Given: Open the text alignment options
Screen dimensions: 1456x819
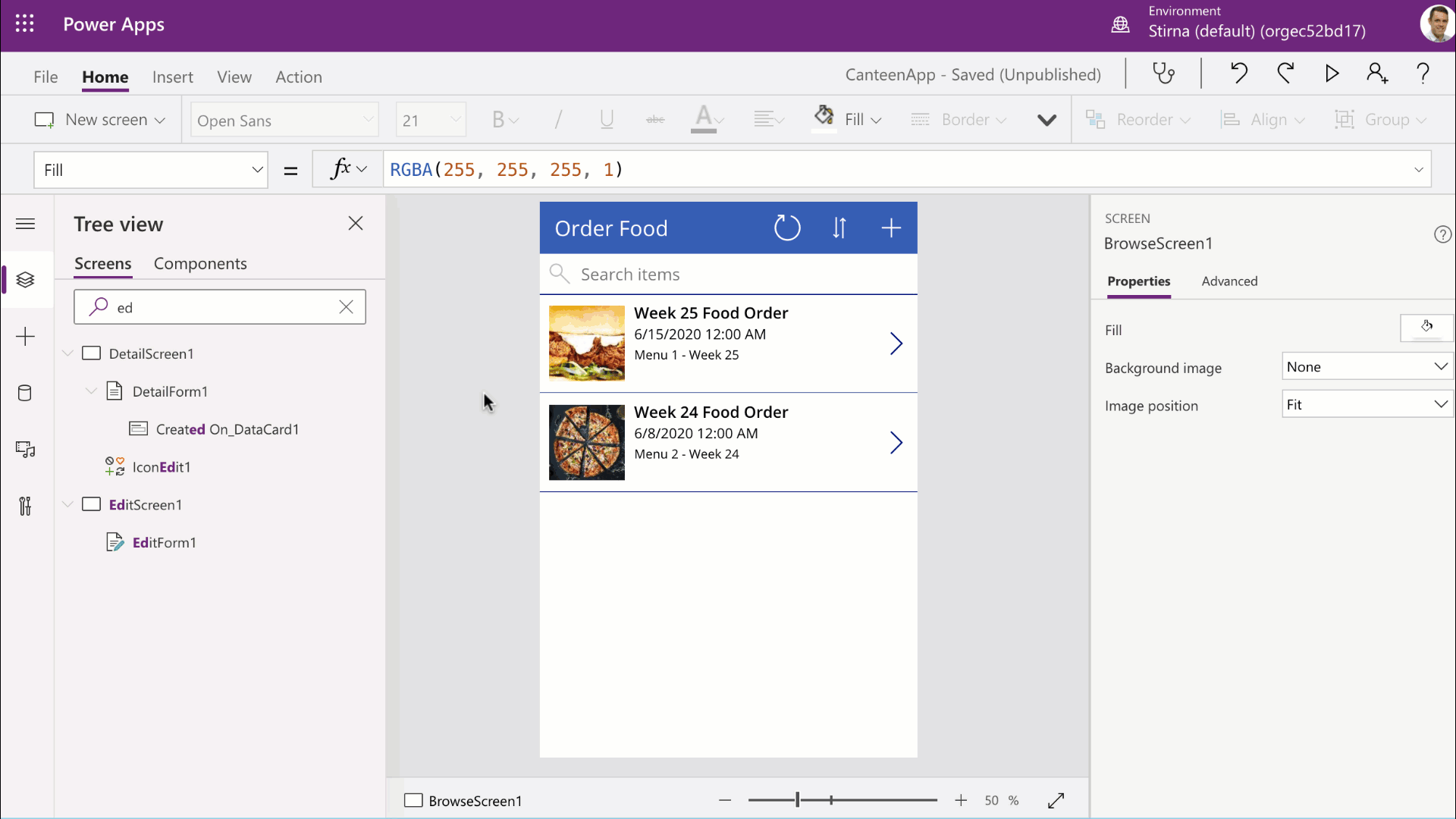Looking at the screenshot, I should (x=768, y=120).
